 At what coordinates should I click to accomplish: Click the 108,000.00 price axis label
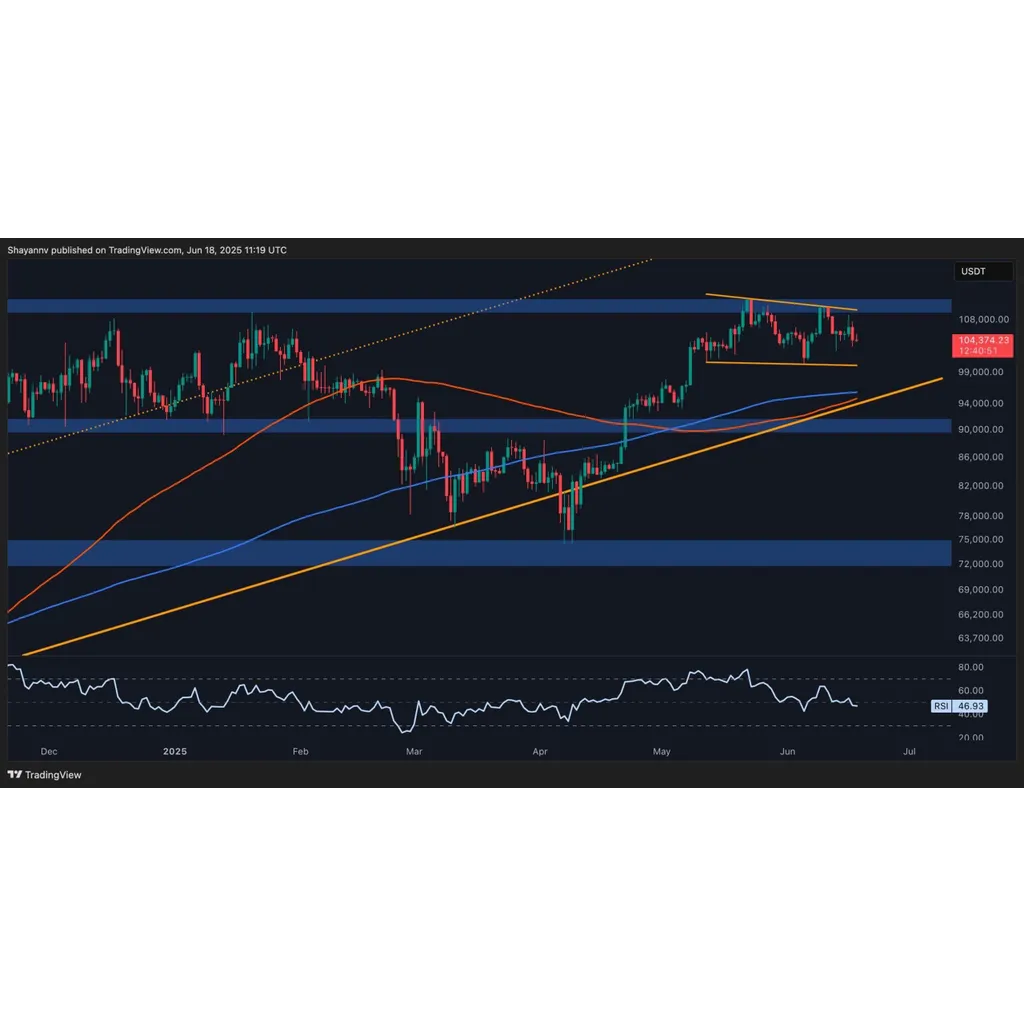pyautogui.click(x=984, y=319)
